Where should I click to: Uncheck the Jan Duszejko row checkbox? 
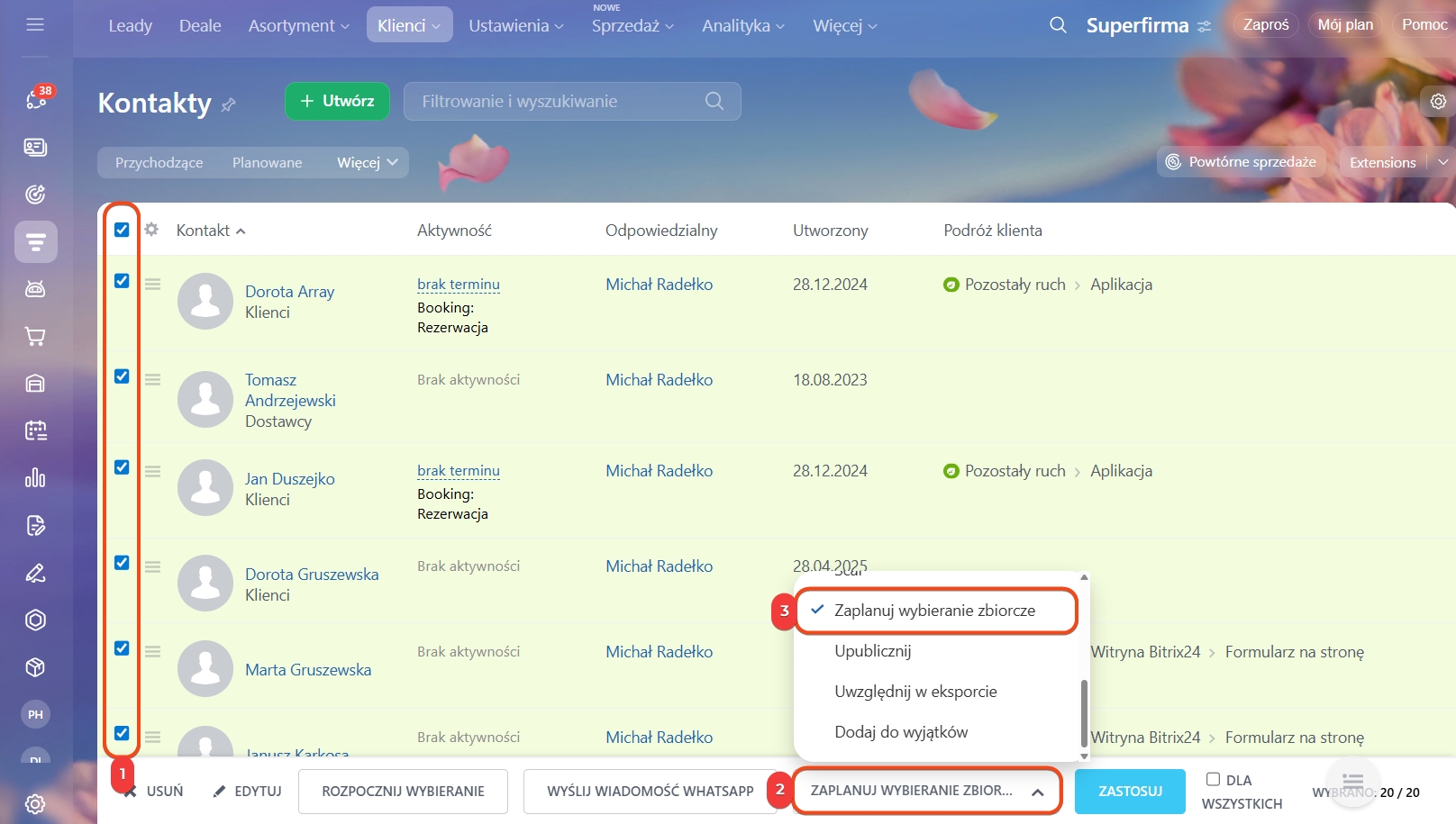122,467
